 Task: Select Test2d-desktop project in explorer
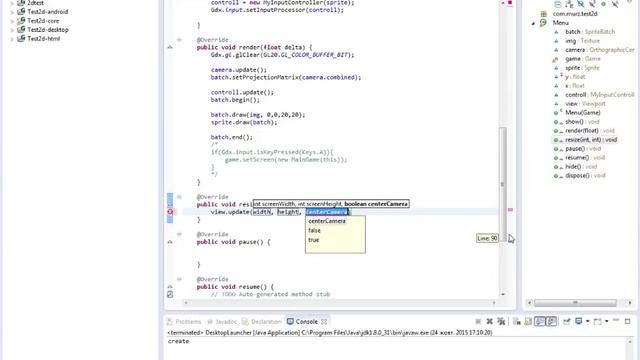(48, 30)
